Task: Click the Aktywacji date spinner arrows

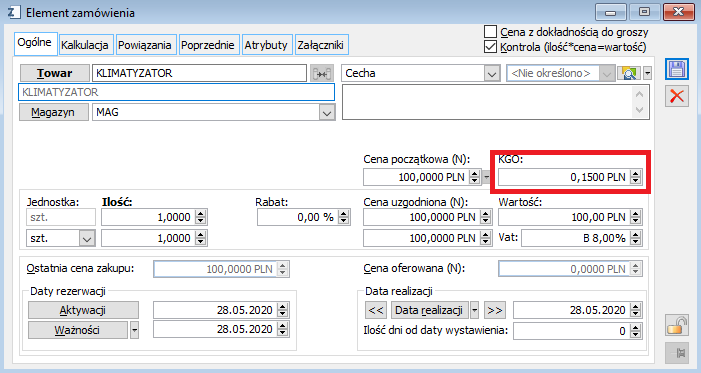Action: tap(282, 310)
